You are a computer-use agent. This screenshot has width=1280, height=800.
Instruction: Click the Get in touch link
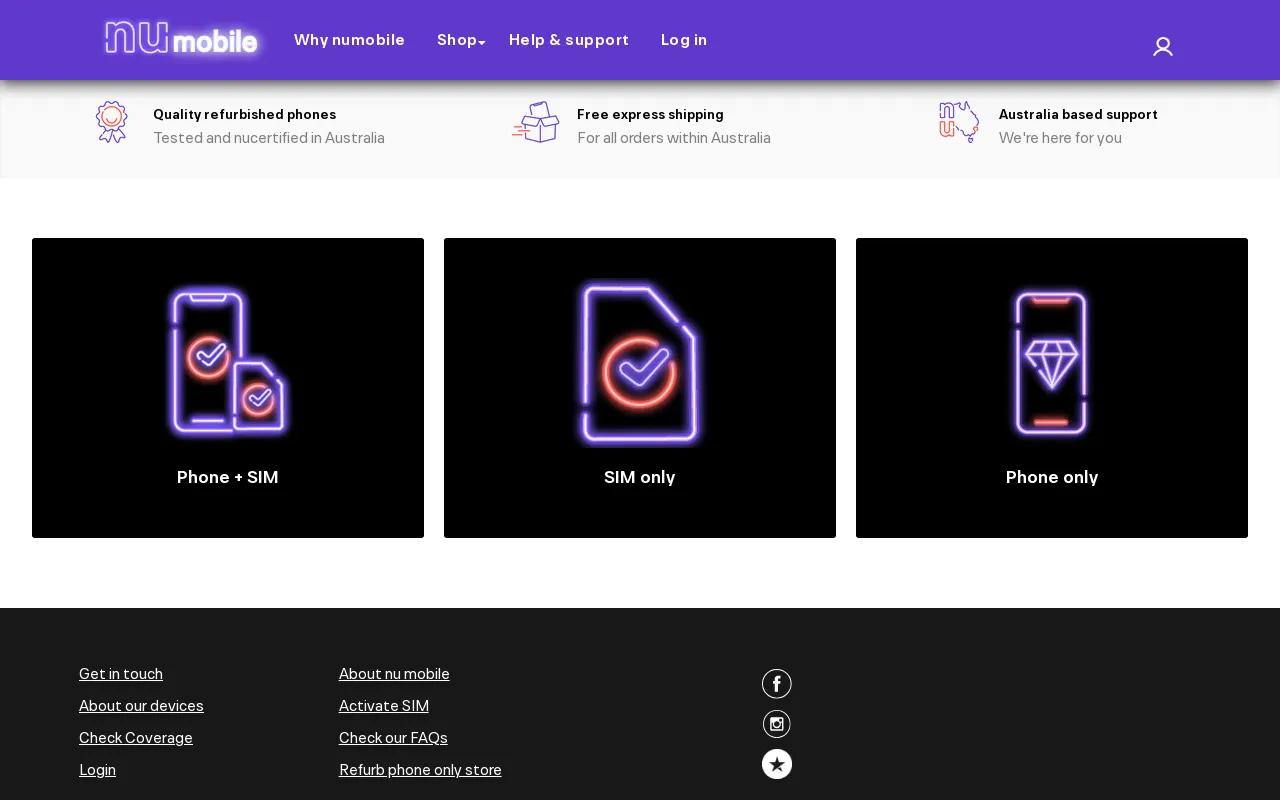(x=121, y=674)
